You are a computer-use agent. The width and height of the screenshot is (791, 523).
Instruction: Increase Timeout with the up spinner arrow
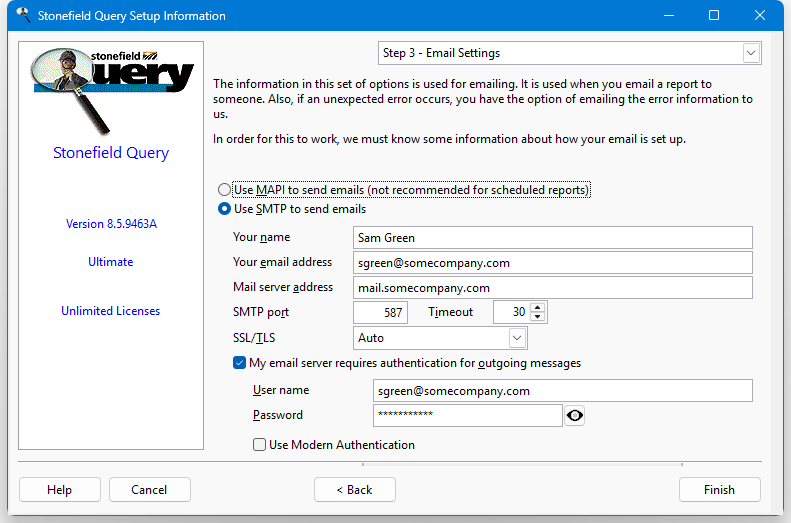538,307
